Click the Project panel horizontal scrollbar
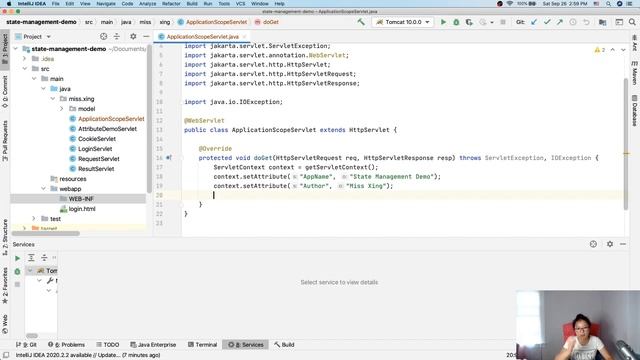This screenshot has height=360, width=640. click(x=46, y=233)
